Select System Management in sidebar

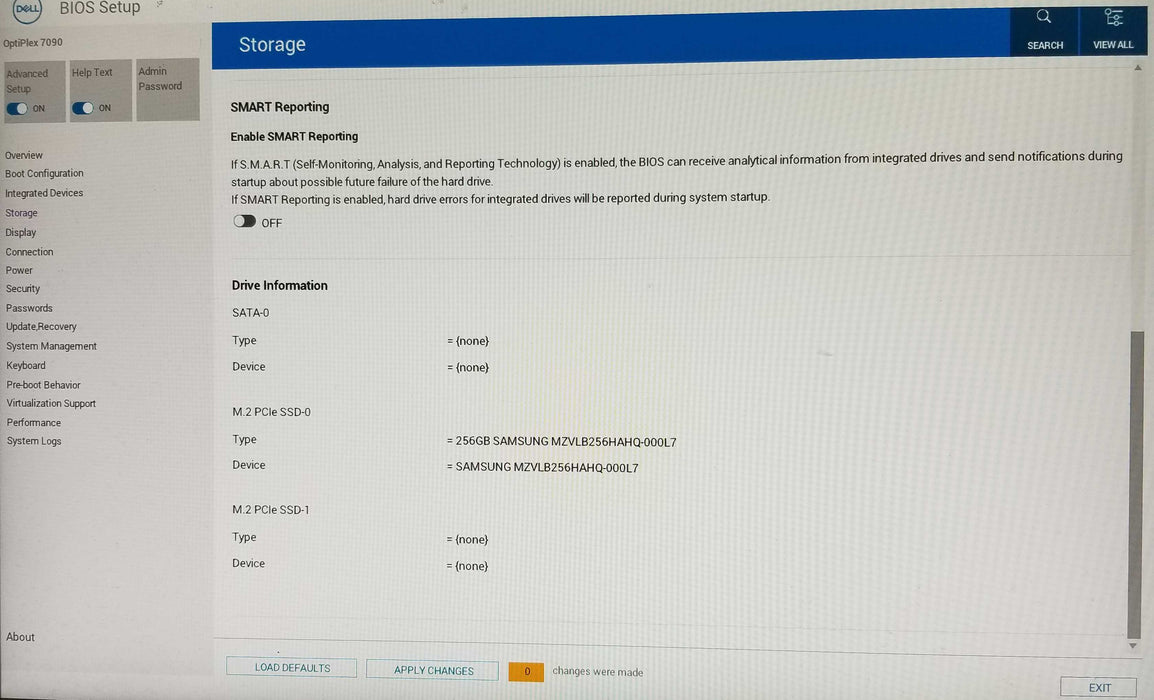[x=52, y=346]
